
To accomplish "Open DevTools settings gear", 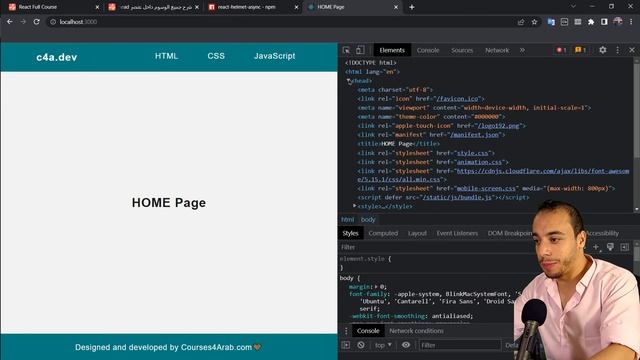I will coord(602,50).
